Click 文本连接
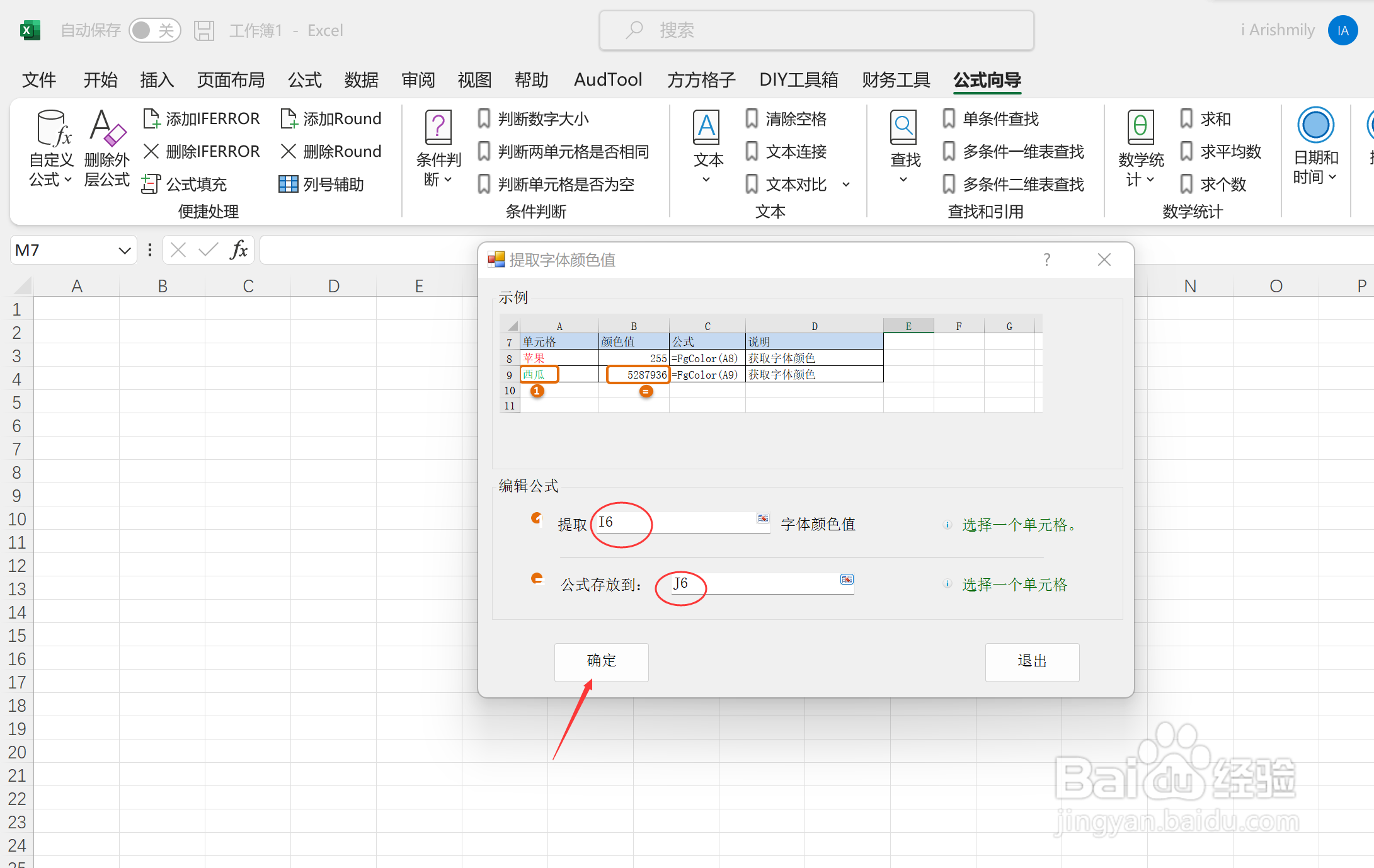Screen dimensions: 1374x868 click(x=786, y=151)
